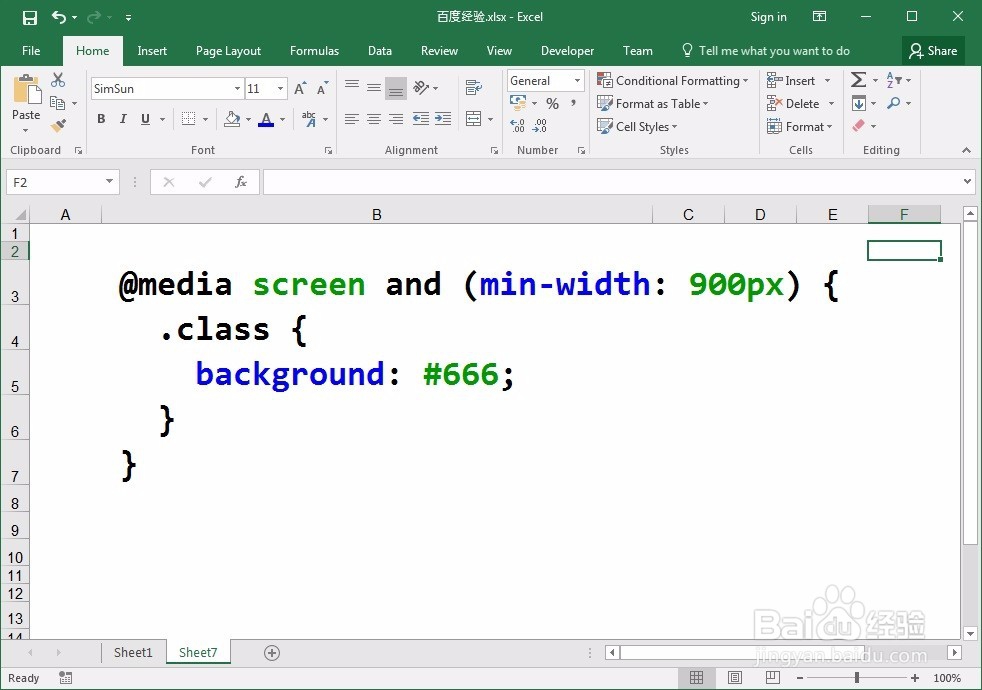Switch to Page Break Preview in status bar
This screenshot has width=982, height=690.
coord(773,677)
